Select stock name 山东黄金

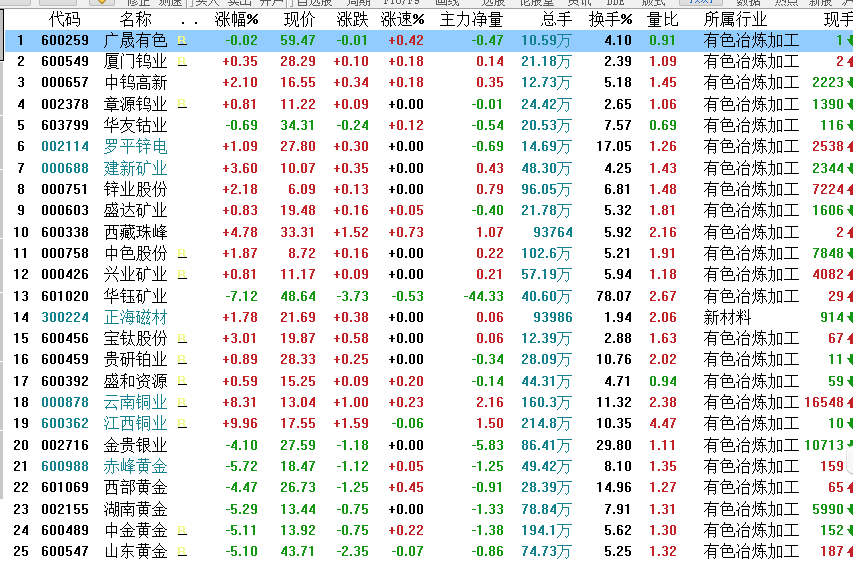(135, 552)
